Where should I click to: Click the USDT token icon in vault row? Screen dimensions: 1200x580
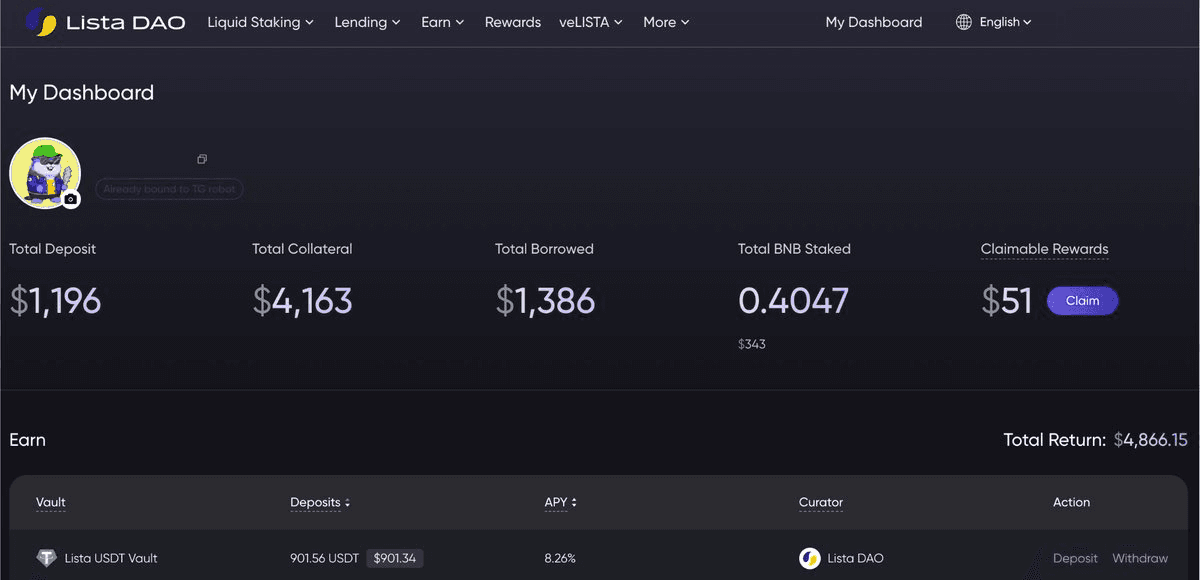click(46, 558)
